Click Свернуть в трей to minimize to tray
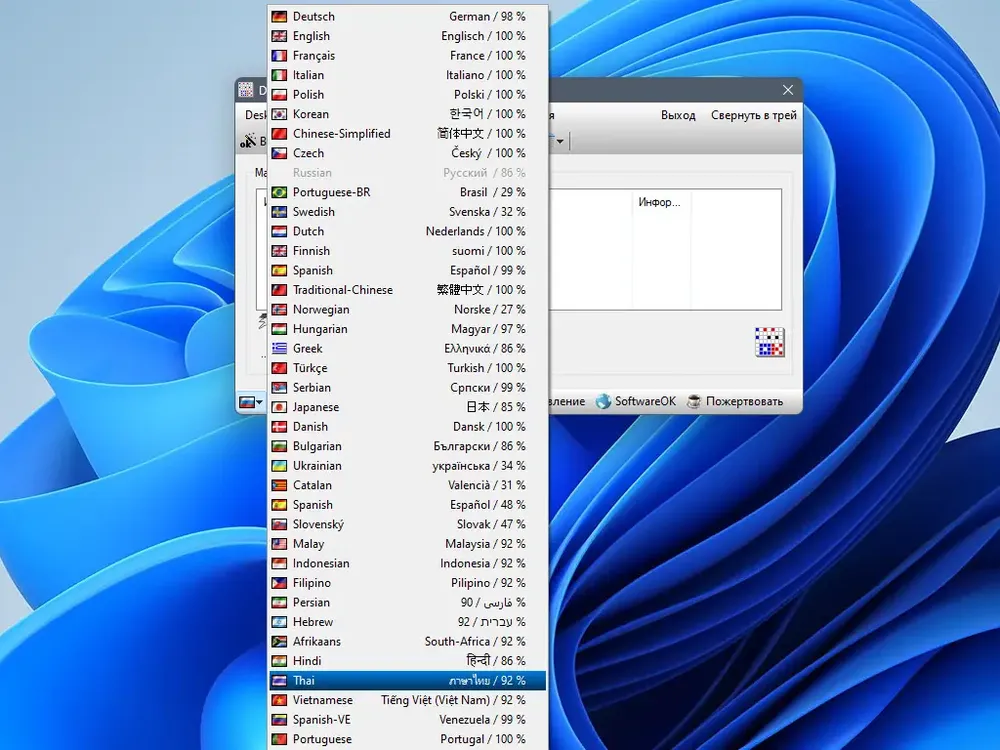The width and height of the screenshot is (1000, 750). tap(754, 115)
